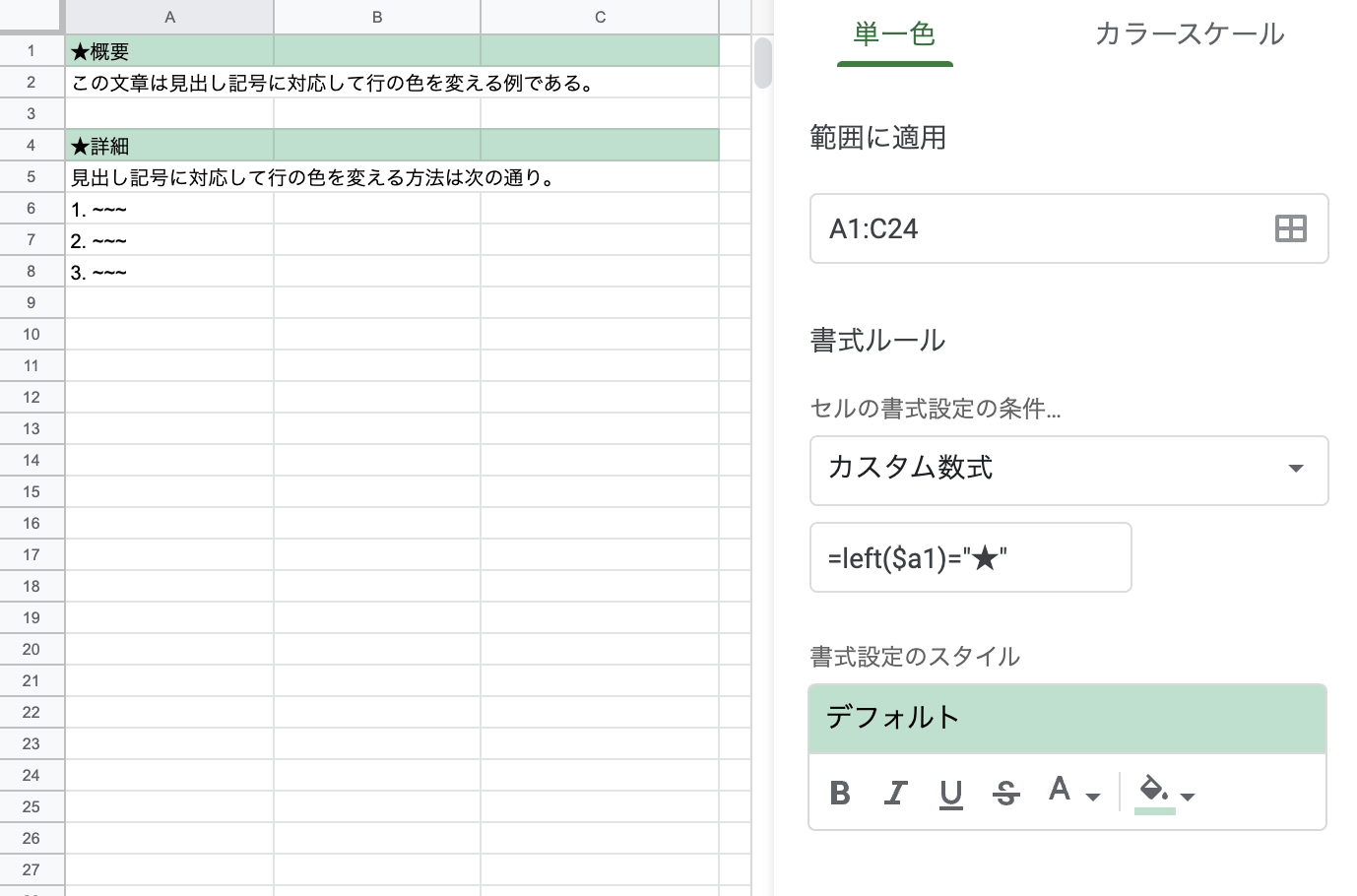Select column C header
Screen dimensions: 1357x896
coord(601,17)
